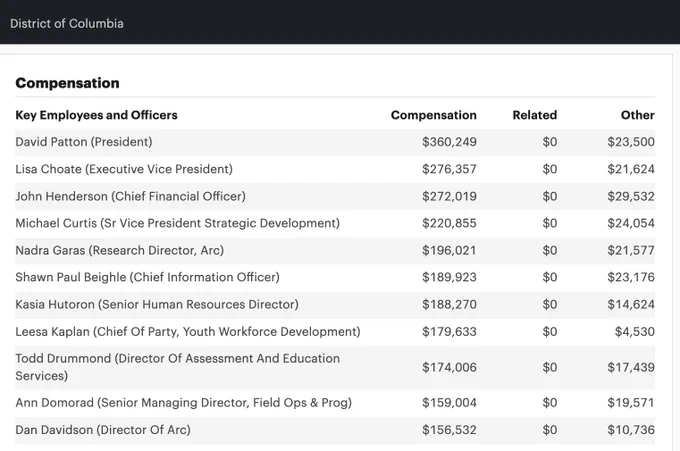
Task: Click David Patton's $360,249 compensation value
Action: (449, 142)
